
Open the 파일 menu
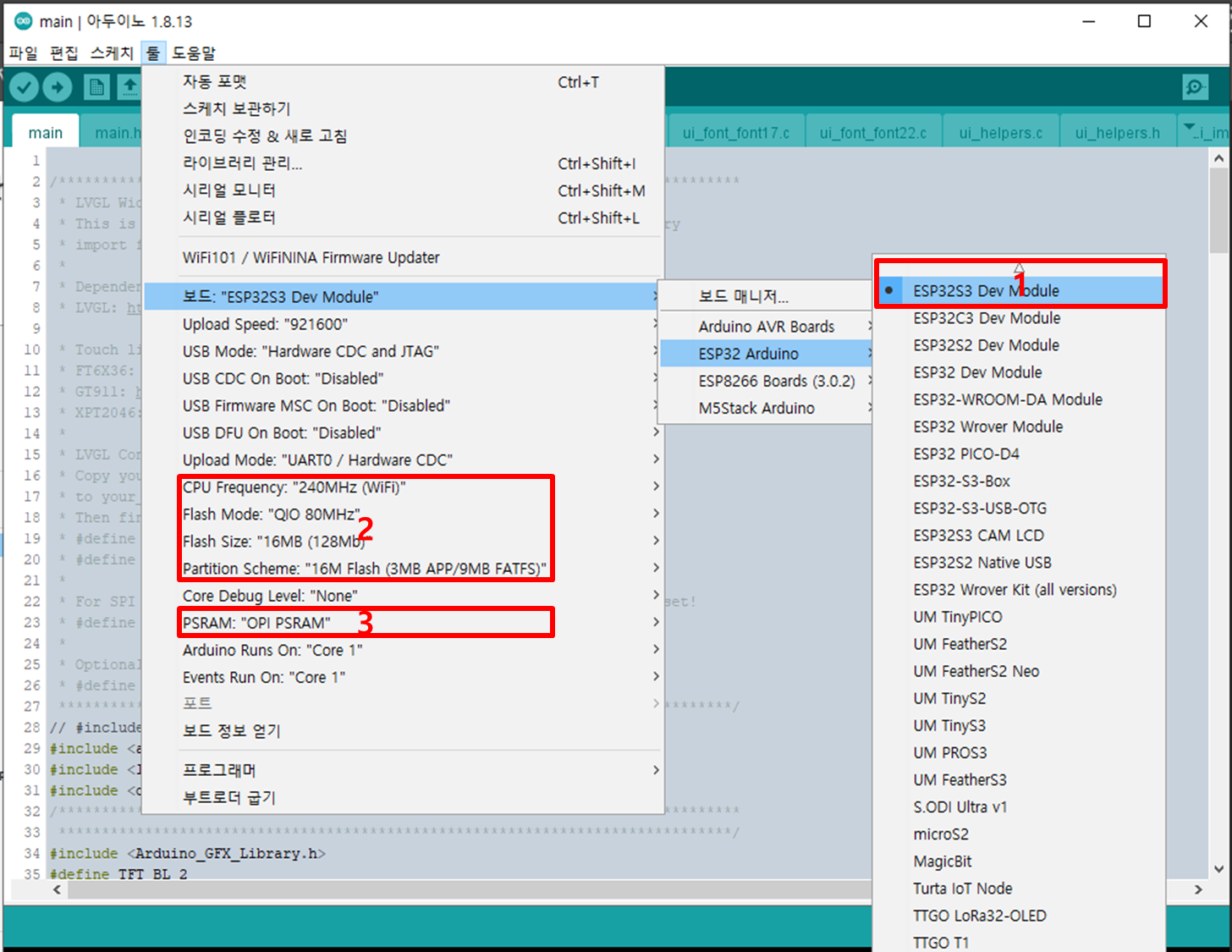(23, 53)
